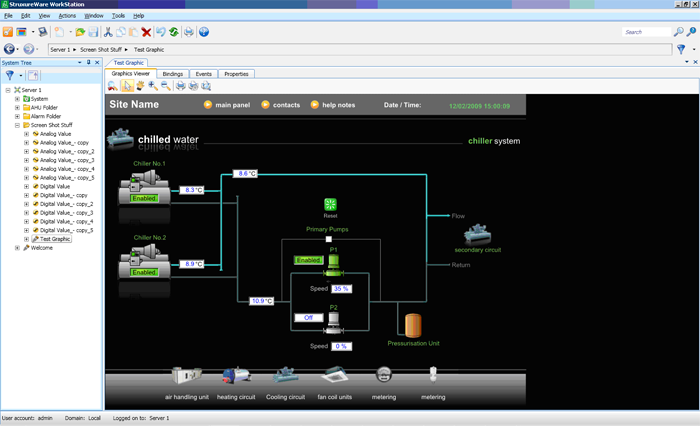Open the Actions menu
The height and width of the screenshot is (426, 700).
[x=67, y=16]
